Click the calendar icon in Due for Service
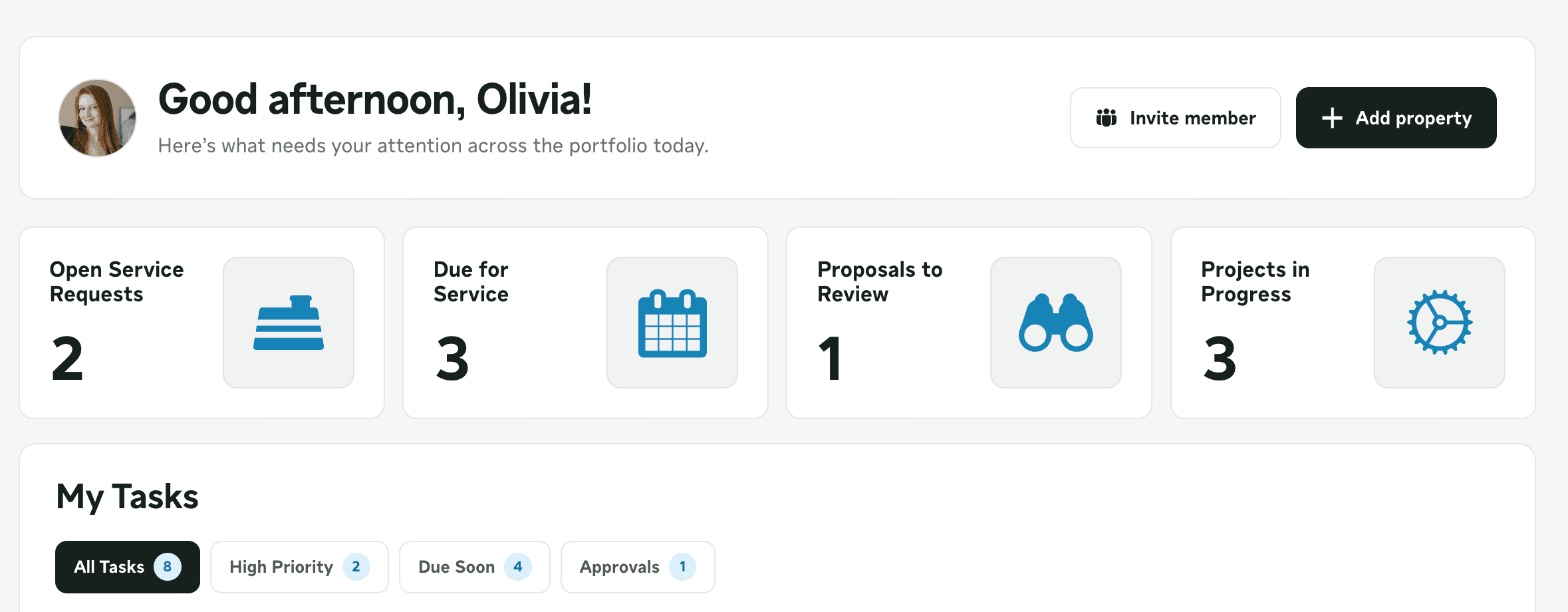The image size is (1568, 612). tap(672, 323)
